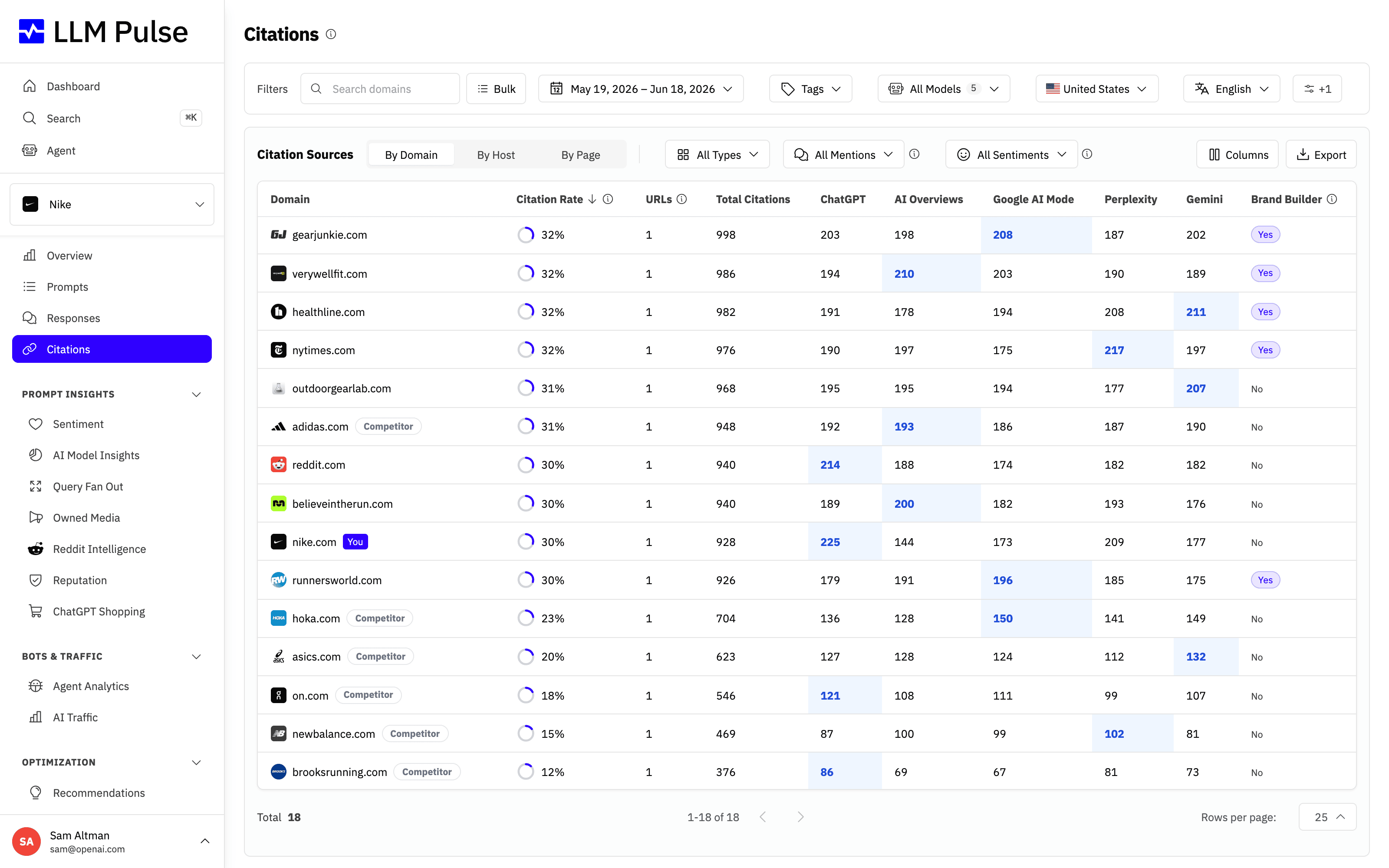Image resolution: width=1389 pixels, height=868 pixels.
Task: Click the Sam Altman SA avatar
Action: pyautogui.click(x=26, y=842)
